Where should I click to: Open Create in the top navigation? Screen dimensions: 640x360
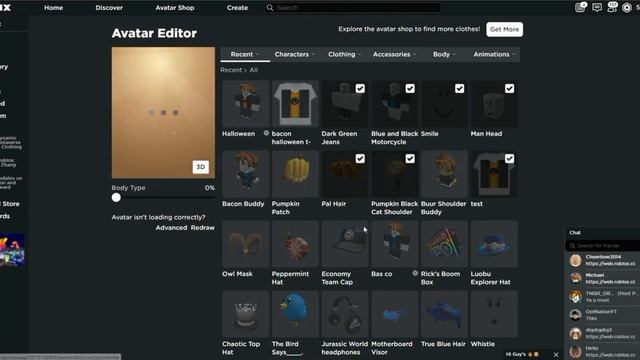pyautogui.click(x=237, y=8)
